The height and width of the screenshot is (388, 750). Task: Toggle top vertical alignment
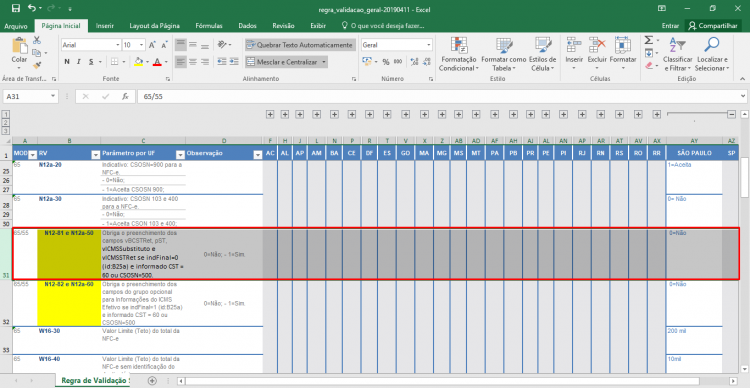tap(180, 45)
